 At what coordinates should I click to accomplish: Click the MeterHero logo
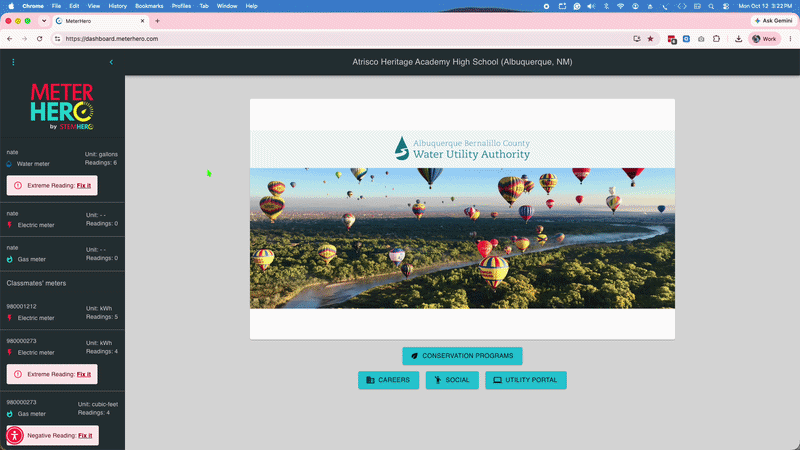tap(62, 107)
